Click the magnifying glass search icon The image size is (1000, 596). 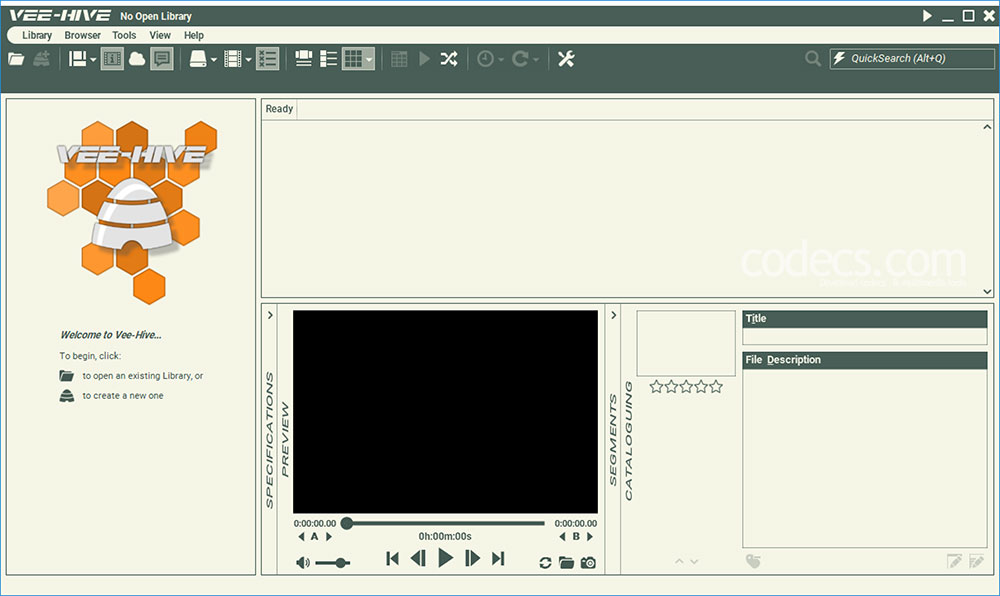click(812, 59)
